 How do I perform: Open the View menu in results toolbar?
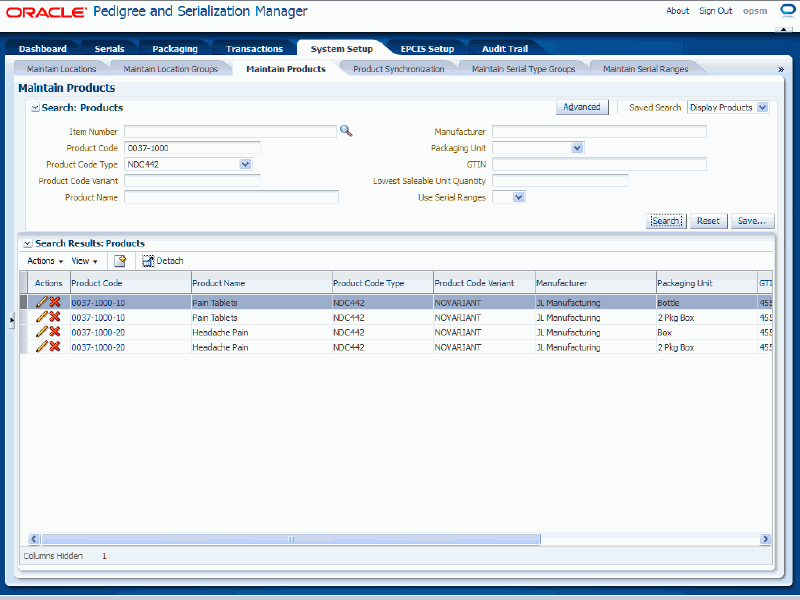pos(84,261)
